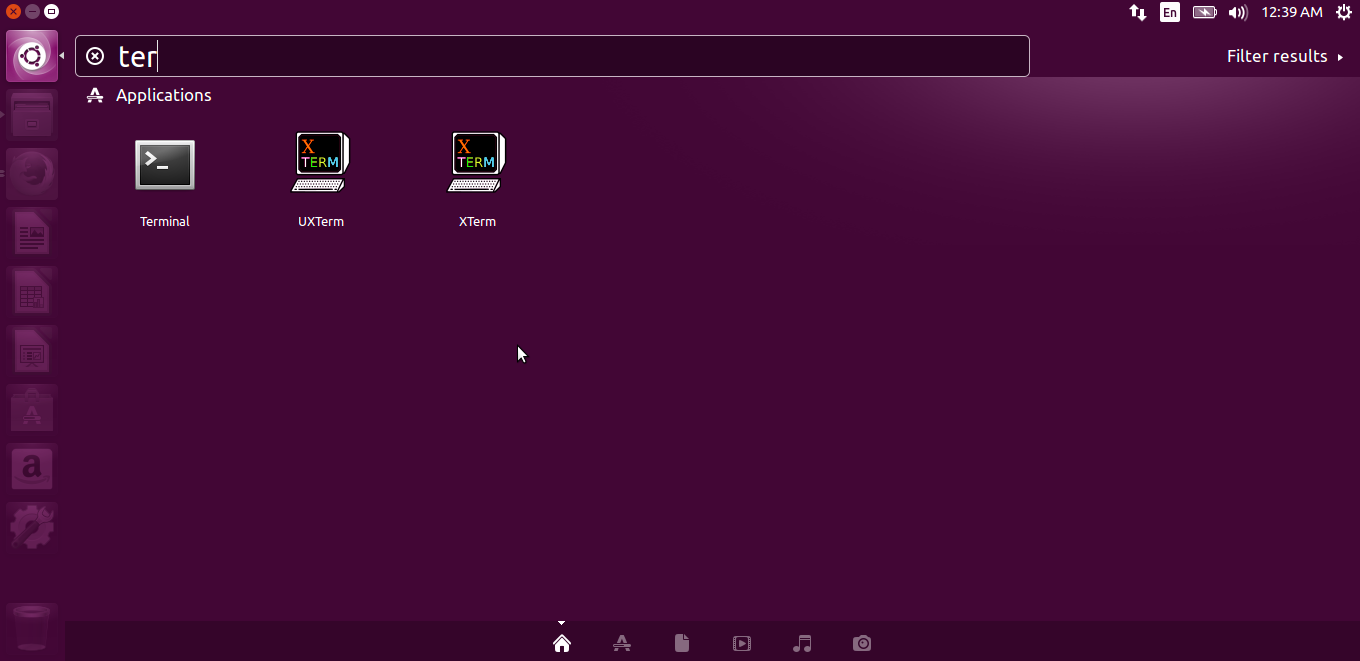The image size is (1360, 661).
Task: Open LibreOffice Calc from launcher
Action: [32, 292]
